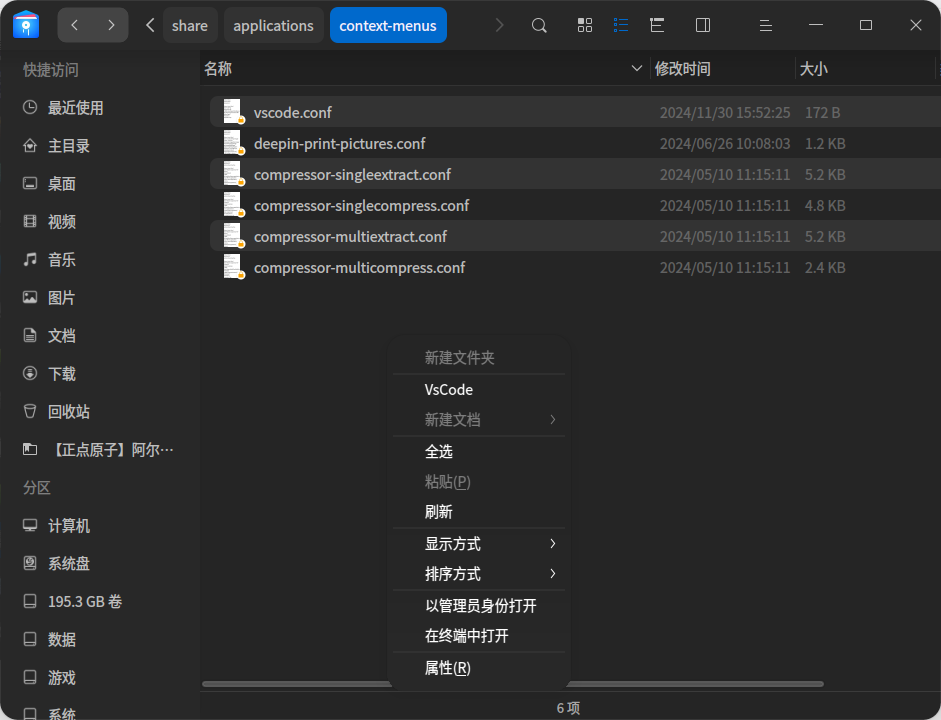Select the deepin-print-pictures.conf file
The image size is (941, 720).
pos(576,143)
